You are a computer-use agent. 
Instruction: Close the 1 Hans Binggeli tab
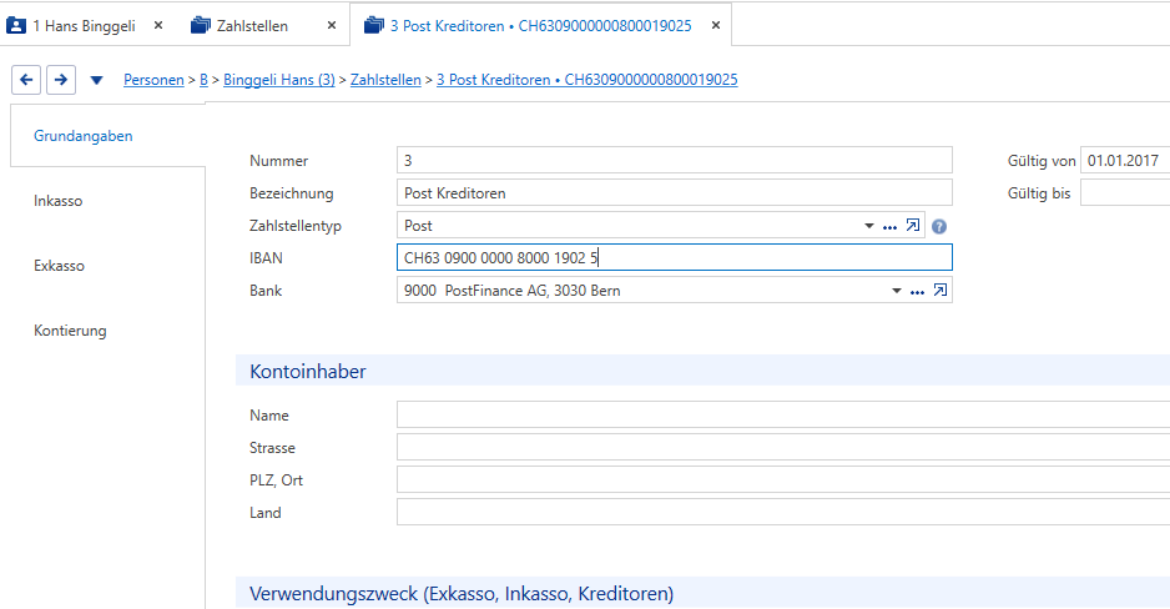(158, 25)
